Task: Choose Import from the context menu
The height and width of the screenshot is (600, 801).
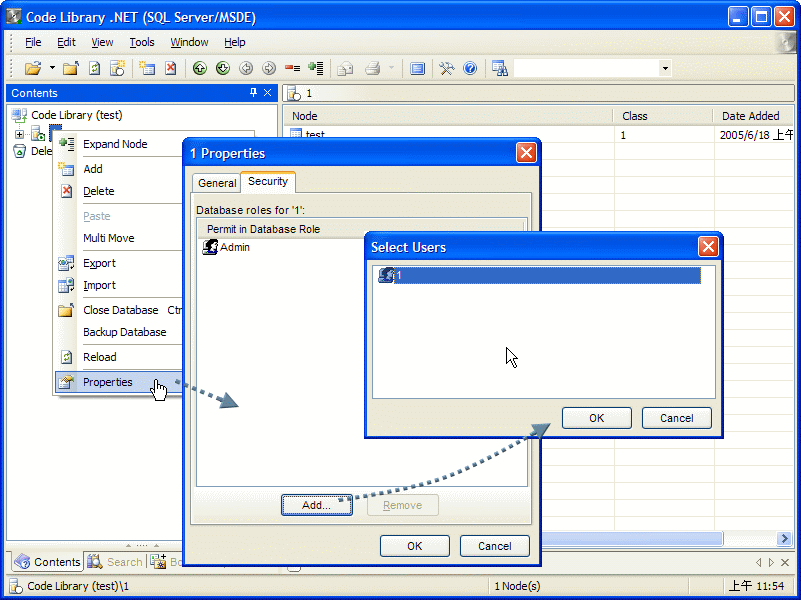Action: pyautogui.click(x=119, y=285)
